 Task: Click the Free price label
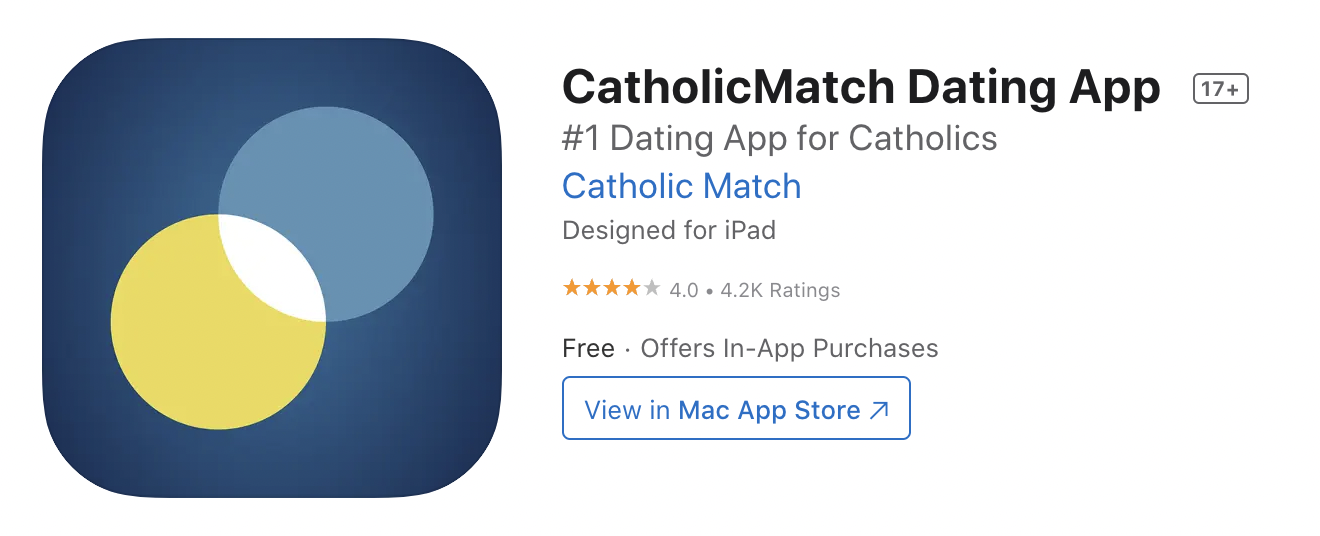click(x=588, y=348)
